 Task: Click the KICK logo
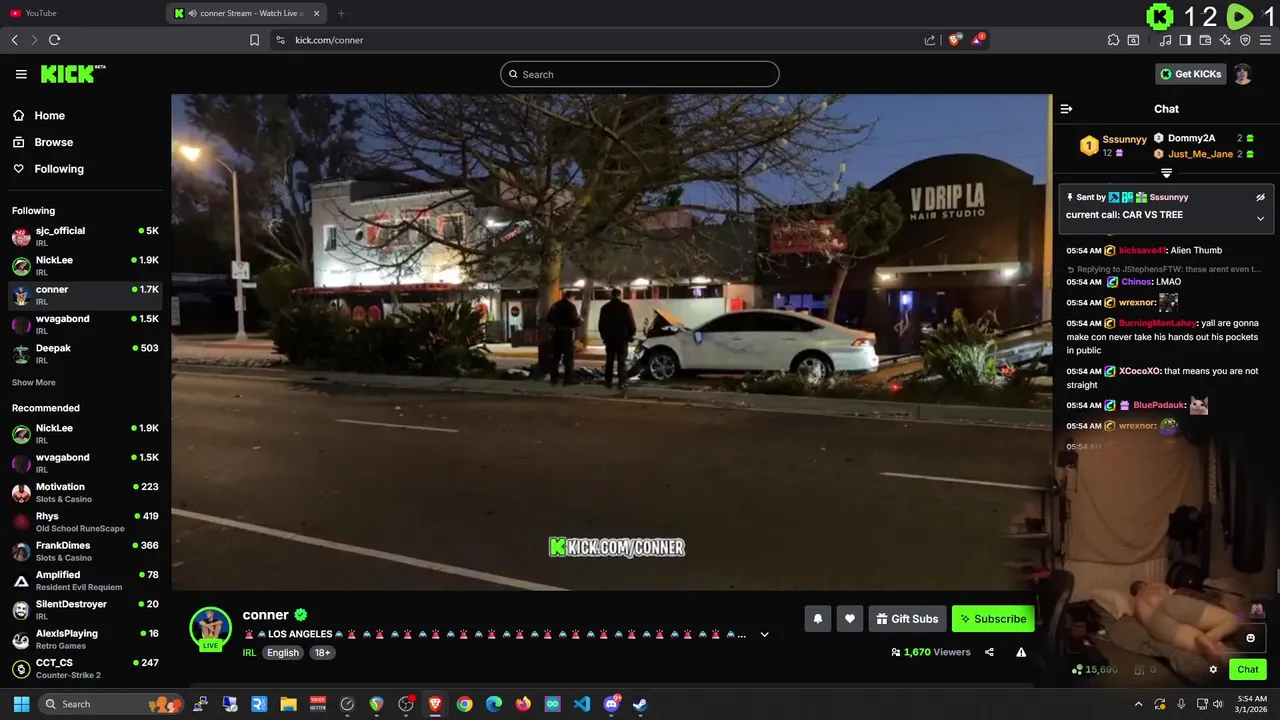pyautogui.click(x=72, y=74)
